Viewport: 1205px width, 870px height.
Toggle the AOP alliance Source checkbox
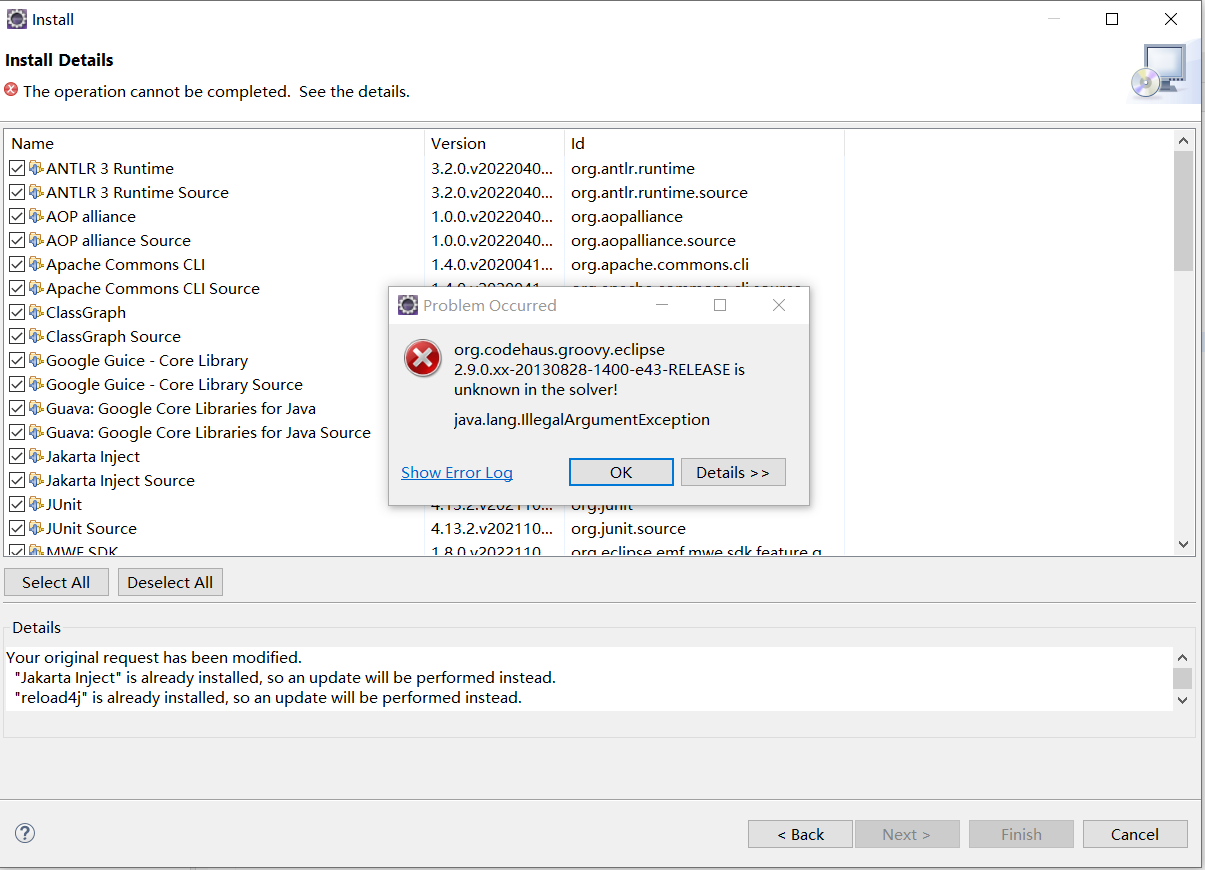pos(17,240)
